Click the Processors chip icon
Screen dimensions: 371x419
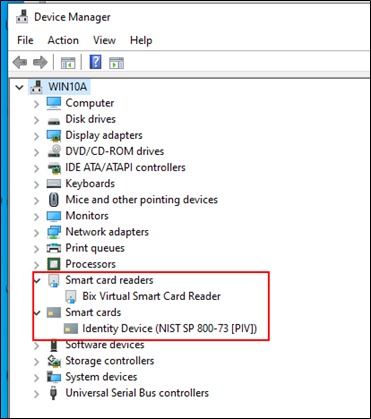pyautogui.click(x=54, y=264)
